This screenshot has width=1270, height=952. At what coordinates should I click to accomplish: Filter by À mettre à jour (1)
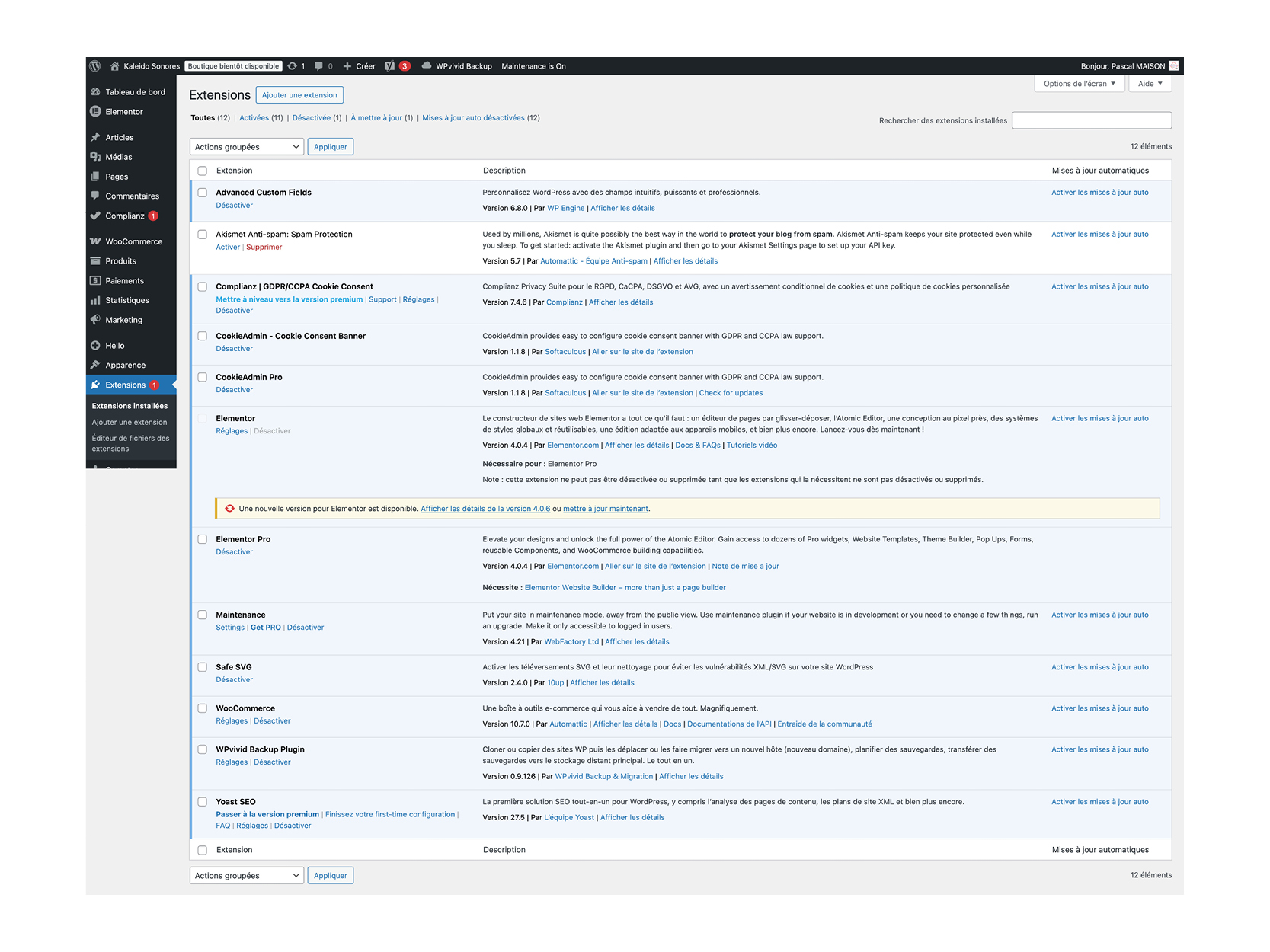pyautogui.click(x=382, y=118)
